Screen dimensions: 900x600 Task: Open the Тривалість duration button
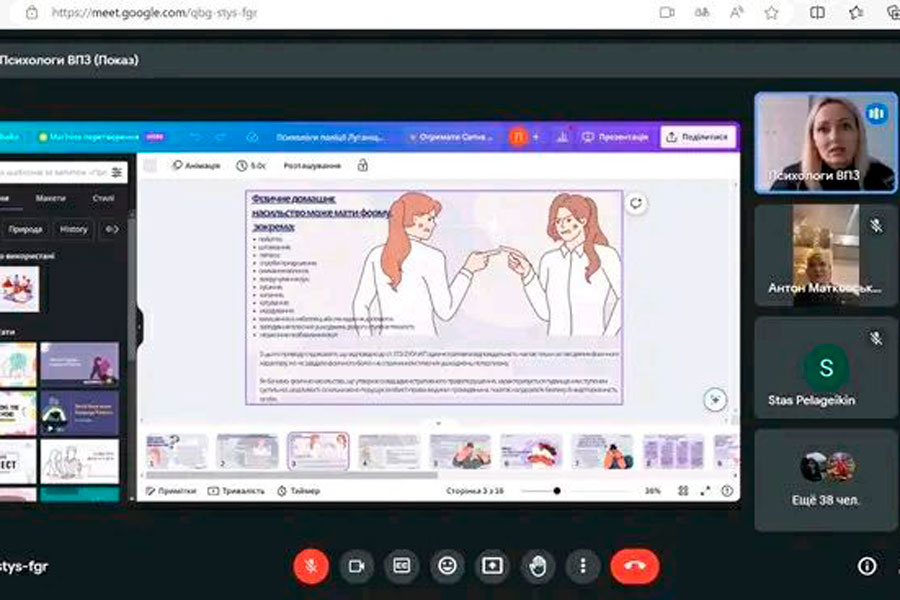[x=236, y=491]
